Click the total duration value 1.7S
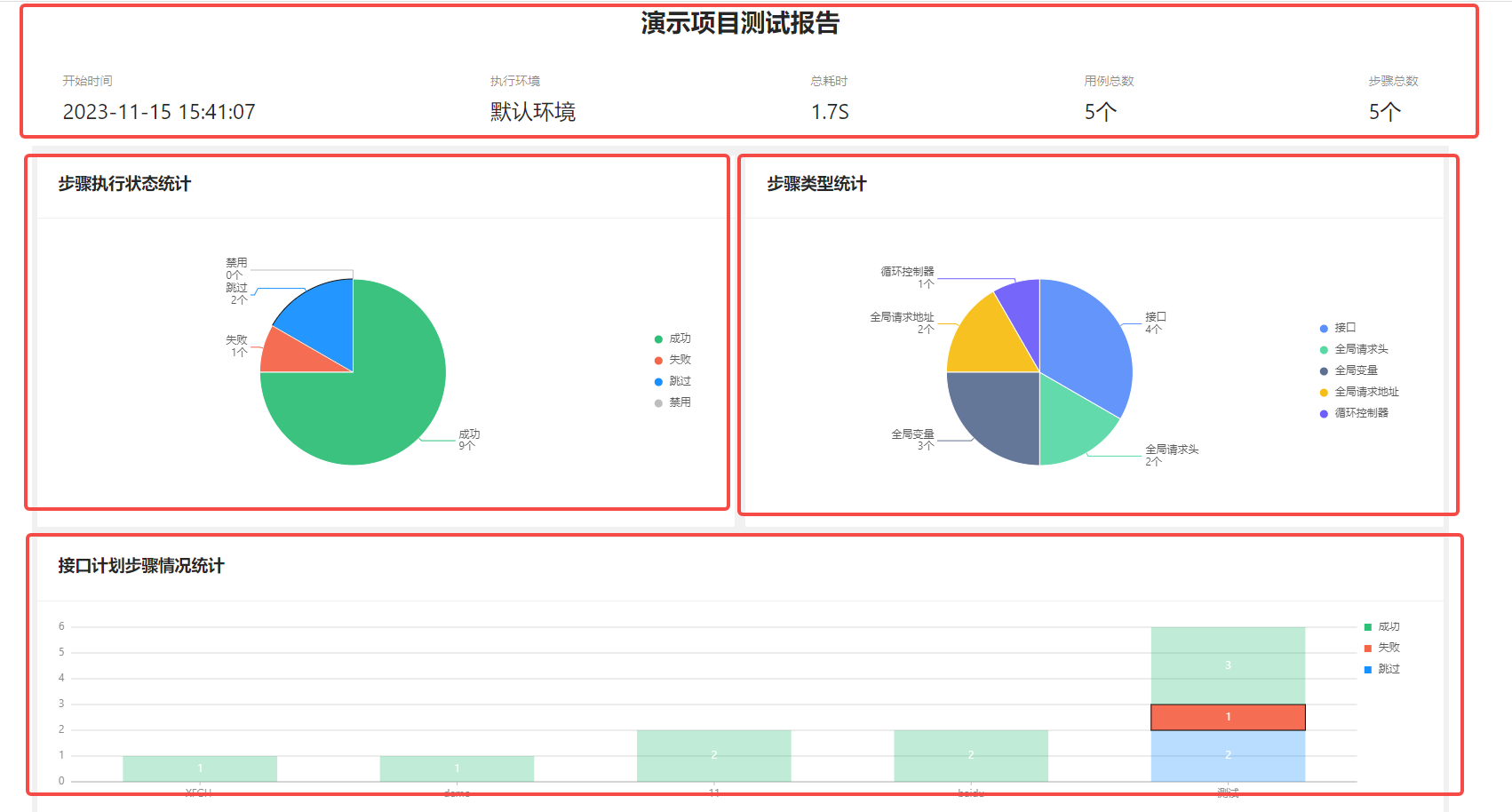The height and width of the screenshot is (812, 1512). pos(830,112)
